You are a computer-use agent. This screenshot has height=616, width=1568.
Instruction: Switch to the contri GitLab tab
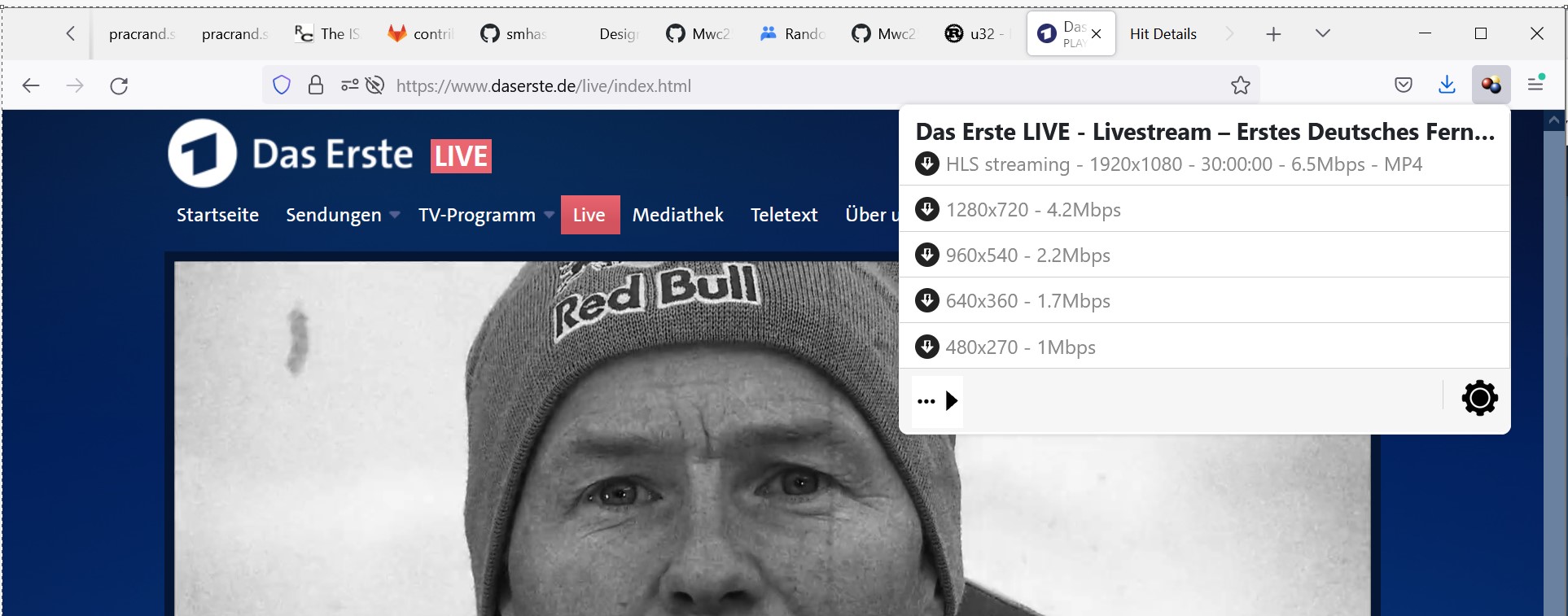coord(422,34)
